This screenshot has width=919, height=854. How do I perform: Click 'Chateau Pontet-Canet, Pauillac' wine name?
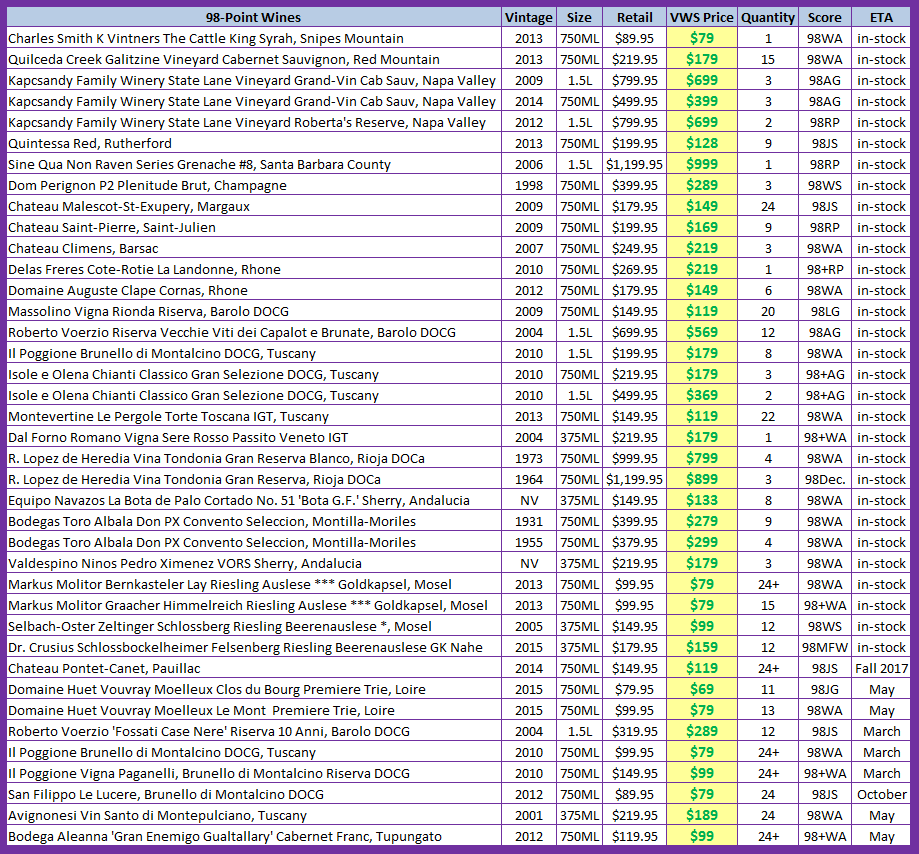coord(104,669)
